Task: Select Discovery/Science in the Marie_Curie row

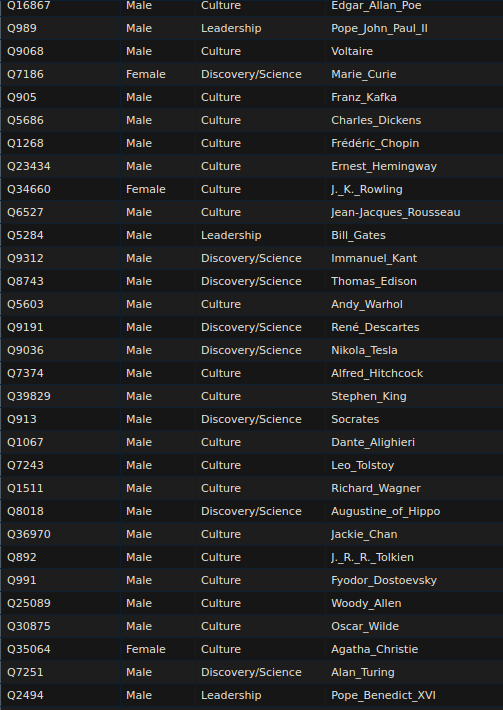Action: tap(260, 74)
